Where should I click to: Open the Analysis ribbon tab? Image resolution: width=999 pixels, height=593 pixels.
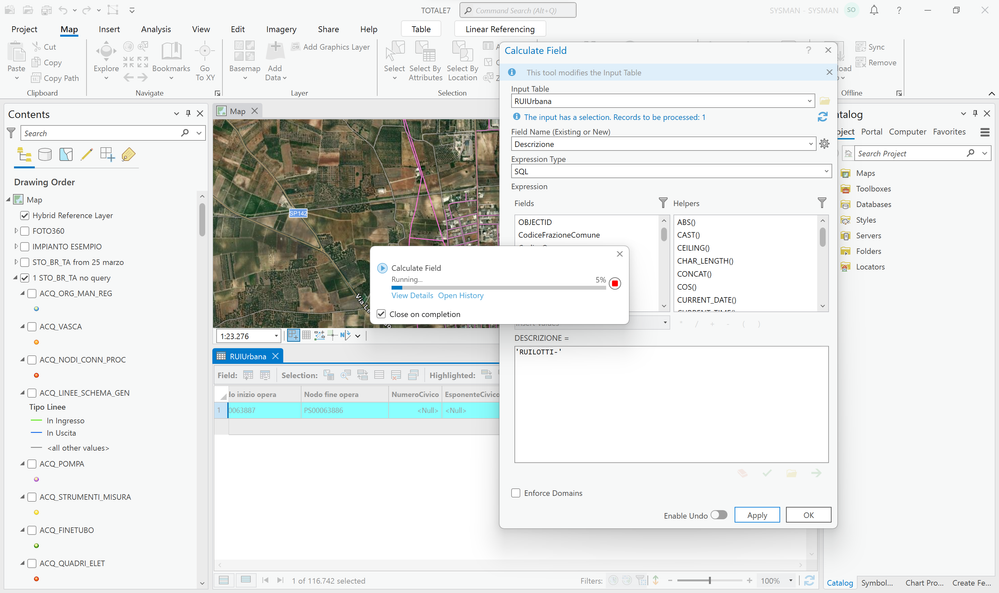click(156, 30)
